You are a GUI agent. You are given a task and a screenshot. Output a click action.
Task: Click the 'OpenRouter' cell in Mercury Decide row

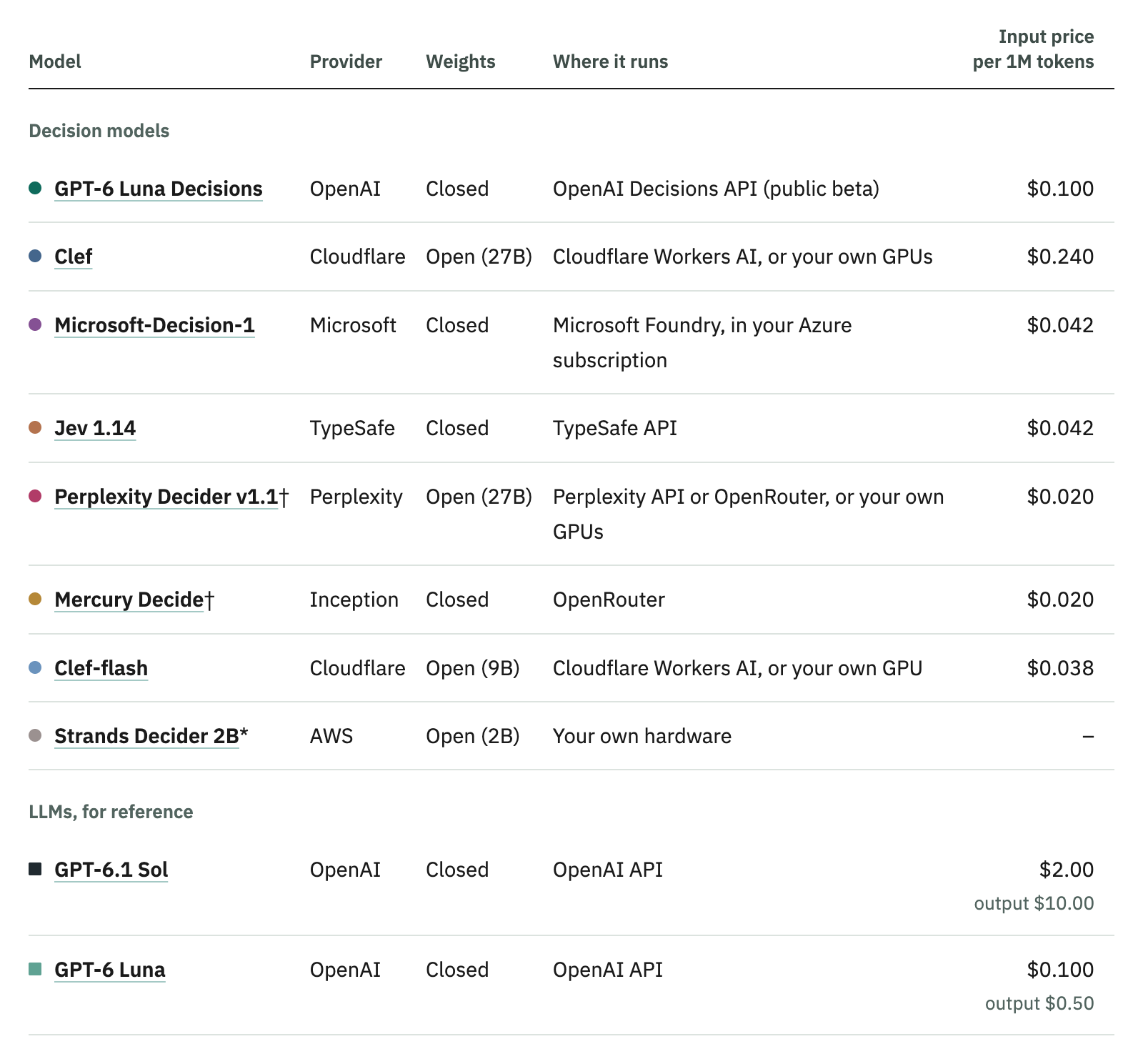click(x=609, y=600)
